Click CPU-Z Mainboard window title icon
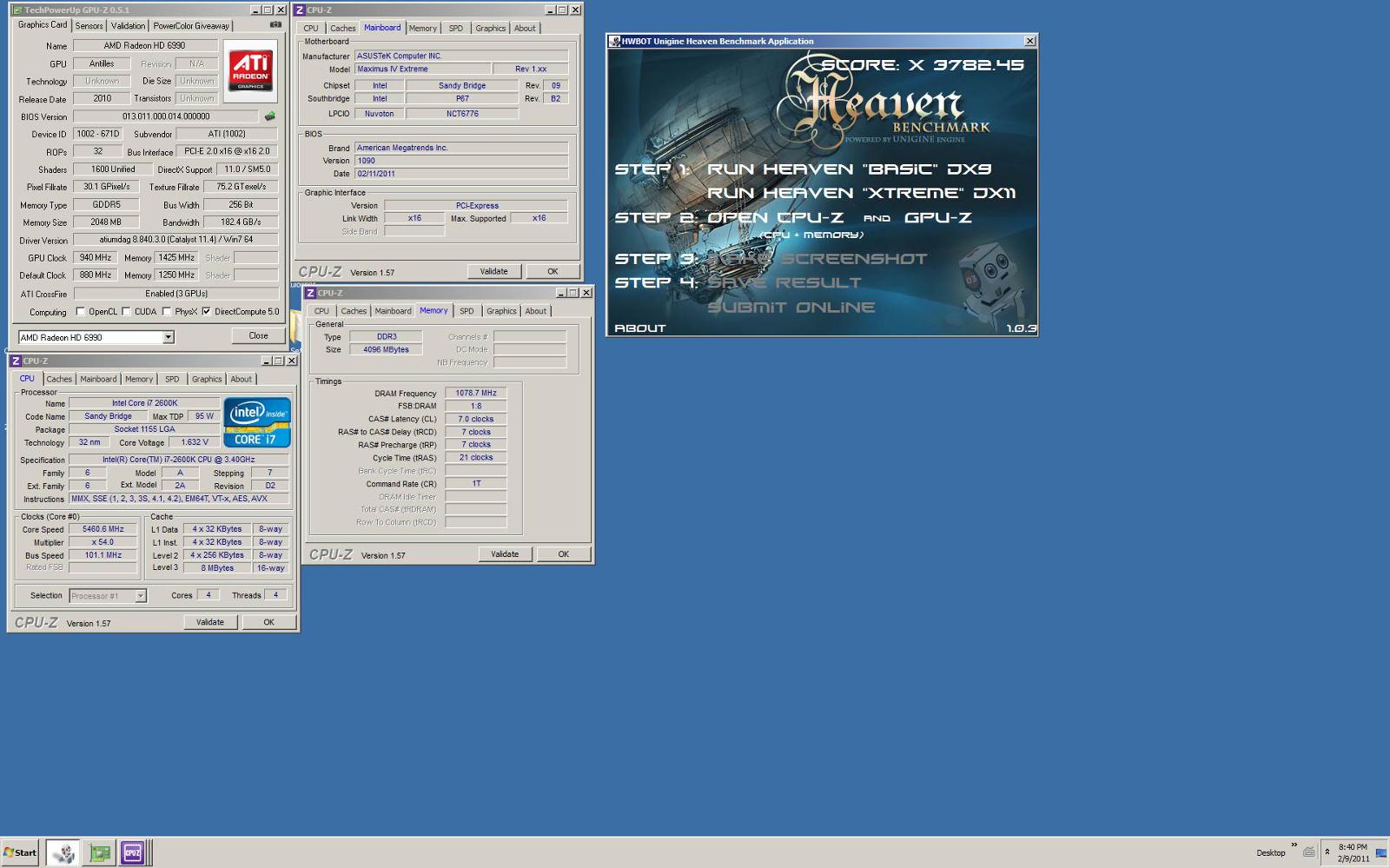This screenshot has width=1390, height=868. (300, 10)
